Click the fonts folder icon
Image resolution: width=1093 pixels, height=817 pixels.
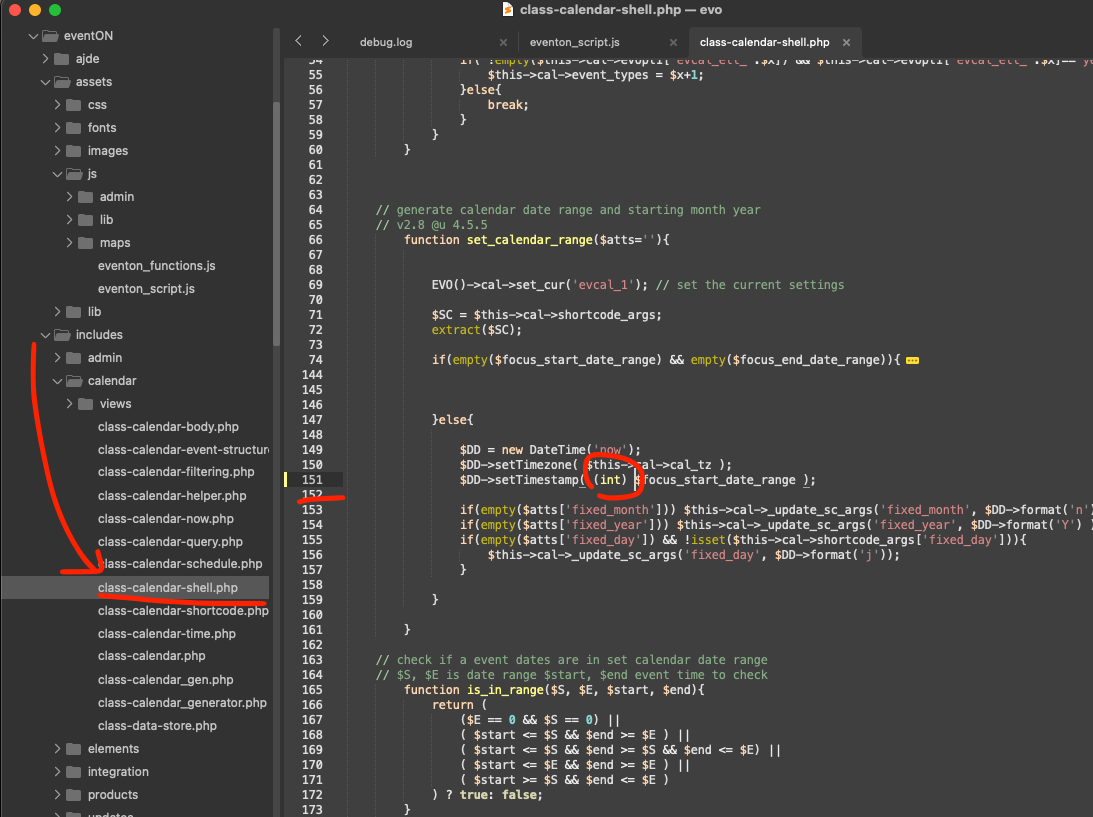tap(73, 128)
